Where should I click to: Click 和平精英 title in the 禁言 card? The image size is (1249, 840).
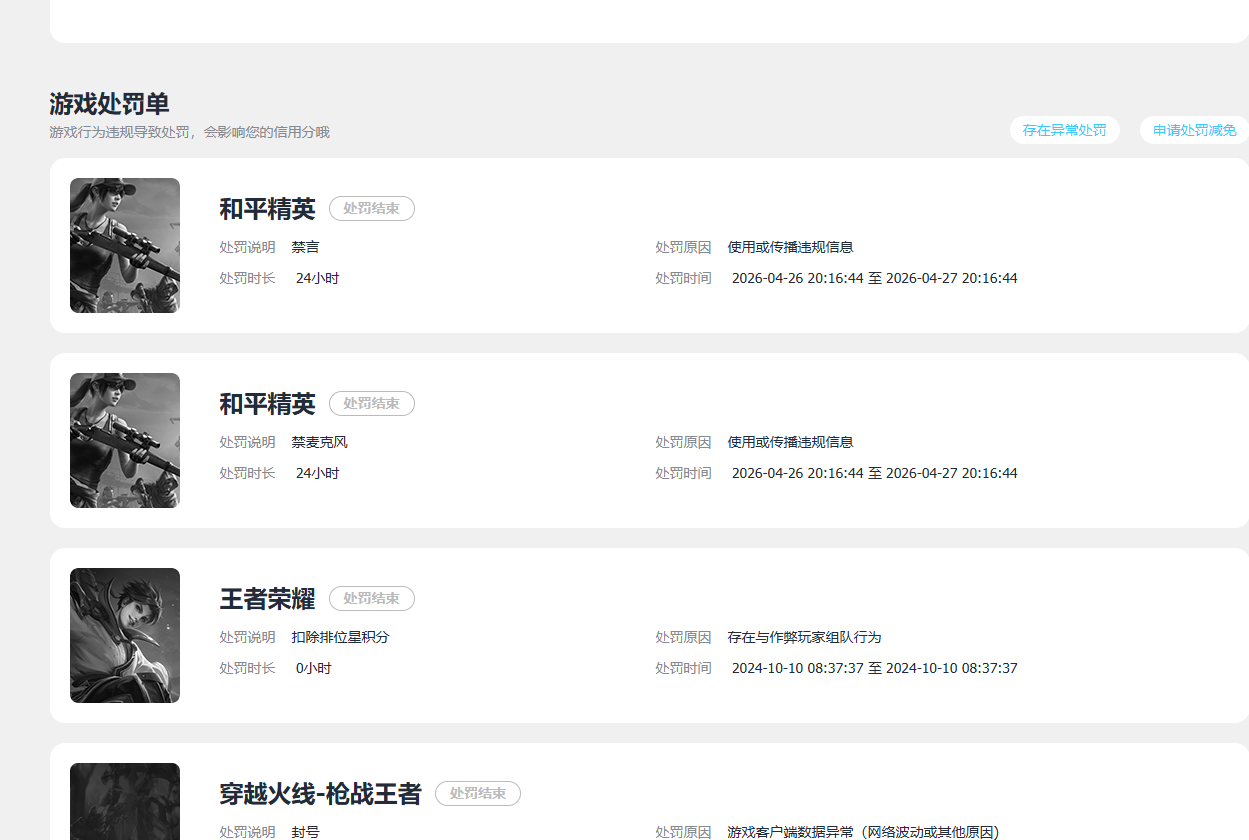tap(267, 209)
